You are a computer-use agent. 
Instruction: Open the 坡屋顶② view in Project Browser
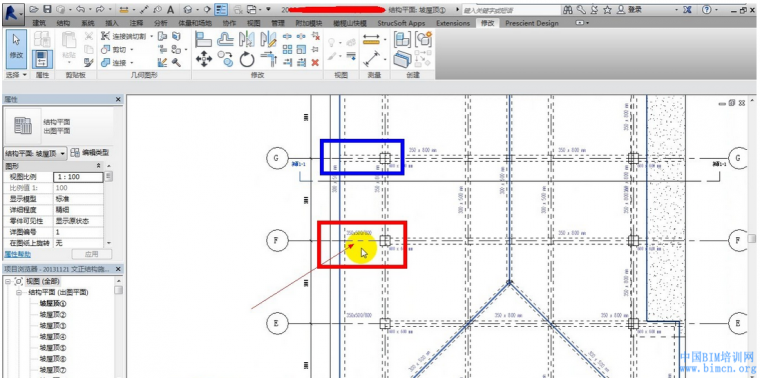click(53, 315)
